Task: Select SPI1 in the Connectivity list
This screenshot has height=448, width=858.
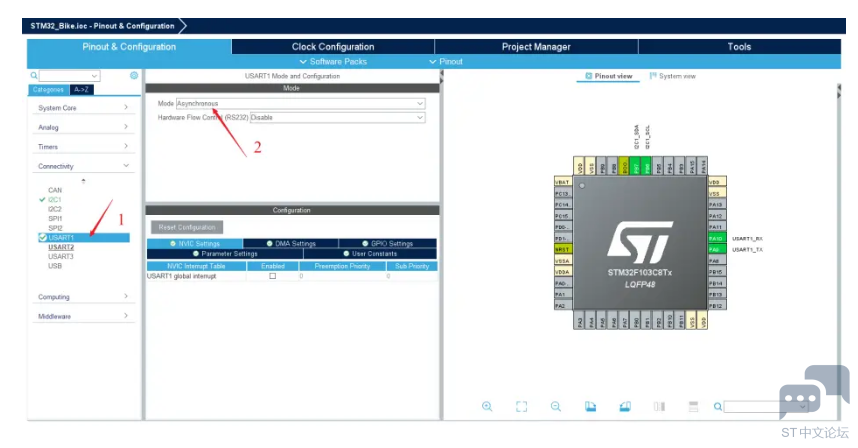Action: (x=55, y=218)
